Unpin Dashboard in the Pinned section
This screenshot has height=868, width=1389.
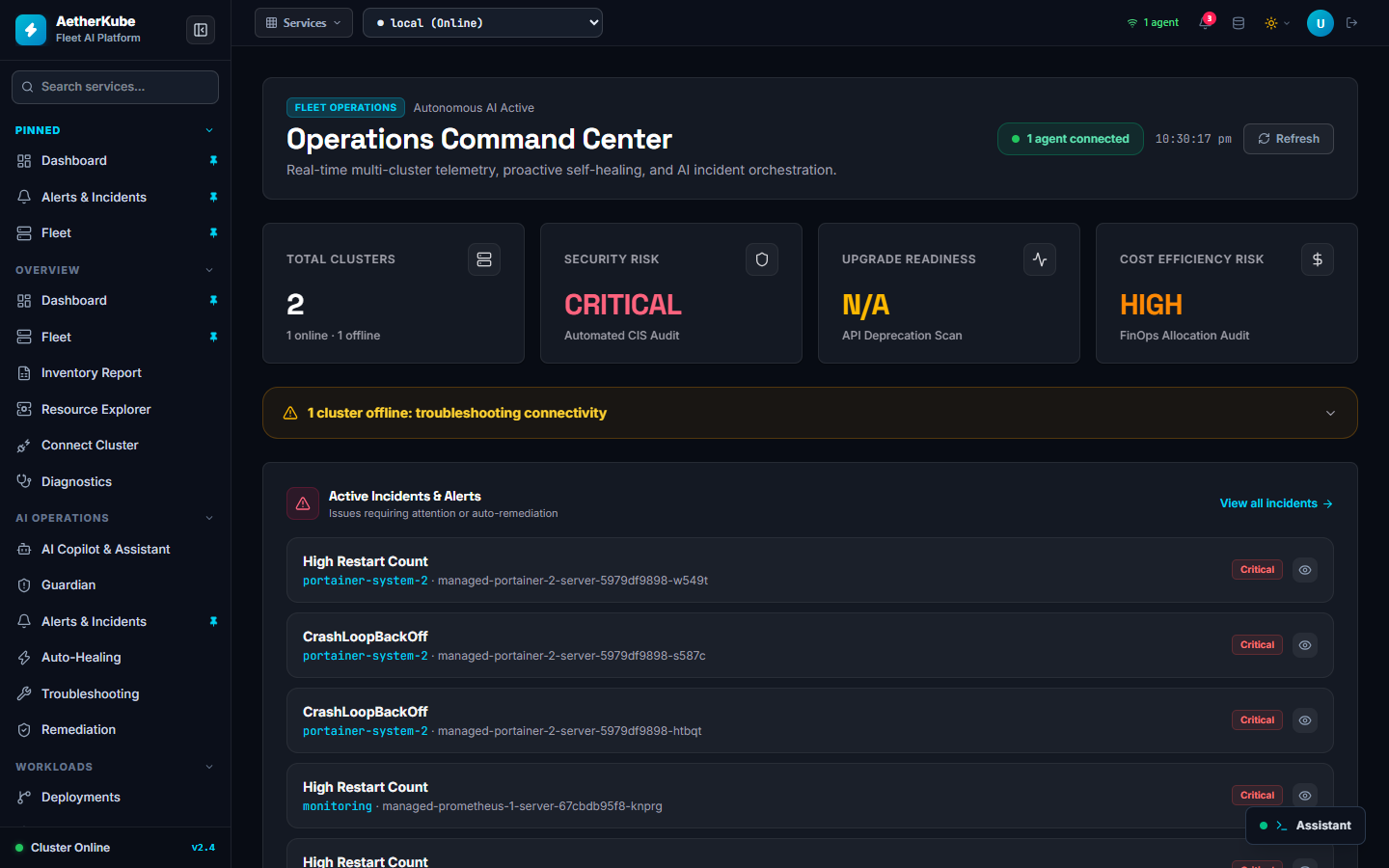[x=213, y=161]
